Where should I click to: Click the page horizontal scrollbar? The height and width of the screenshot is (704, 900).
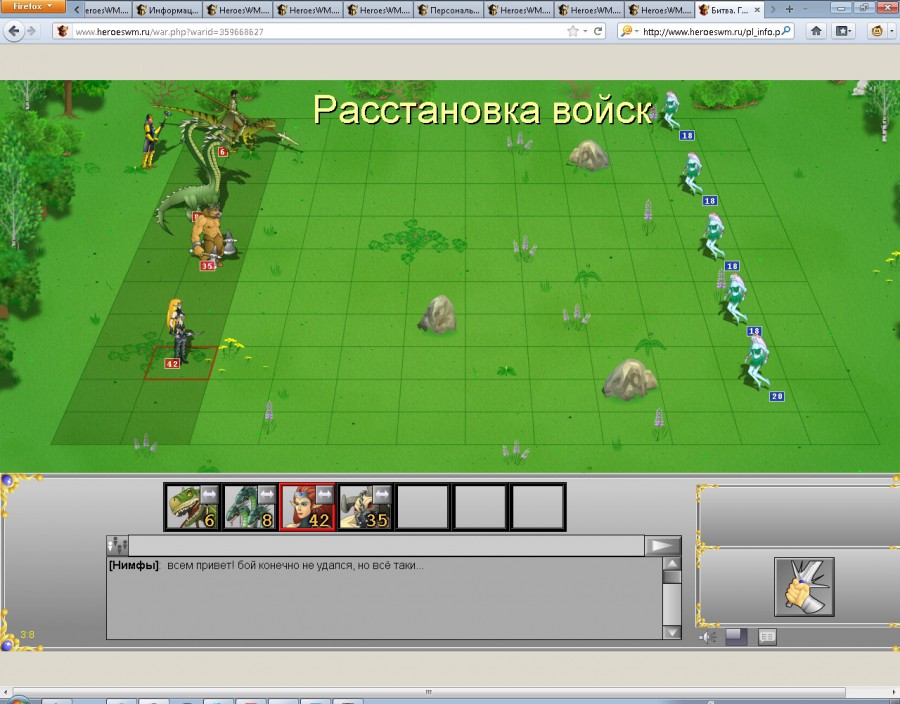[429, 692]
